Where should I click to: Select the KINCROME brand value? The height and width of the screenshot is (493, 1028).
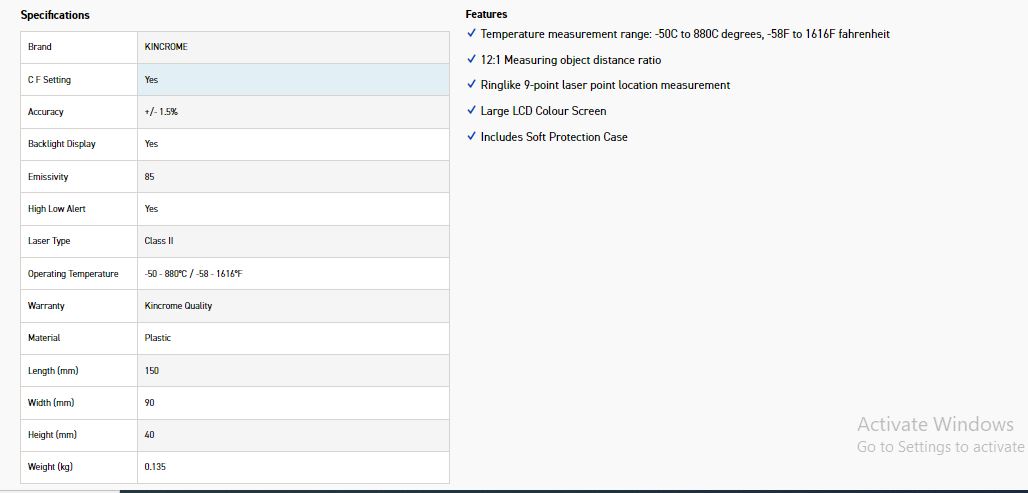pyautogui.click(x=166, y=47)
